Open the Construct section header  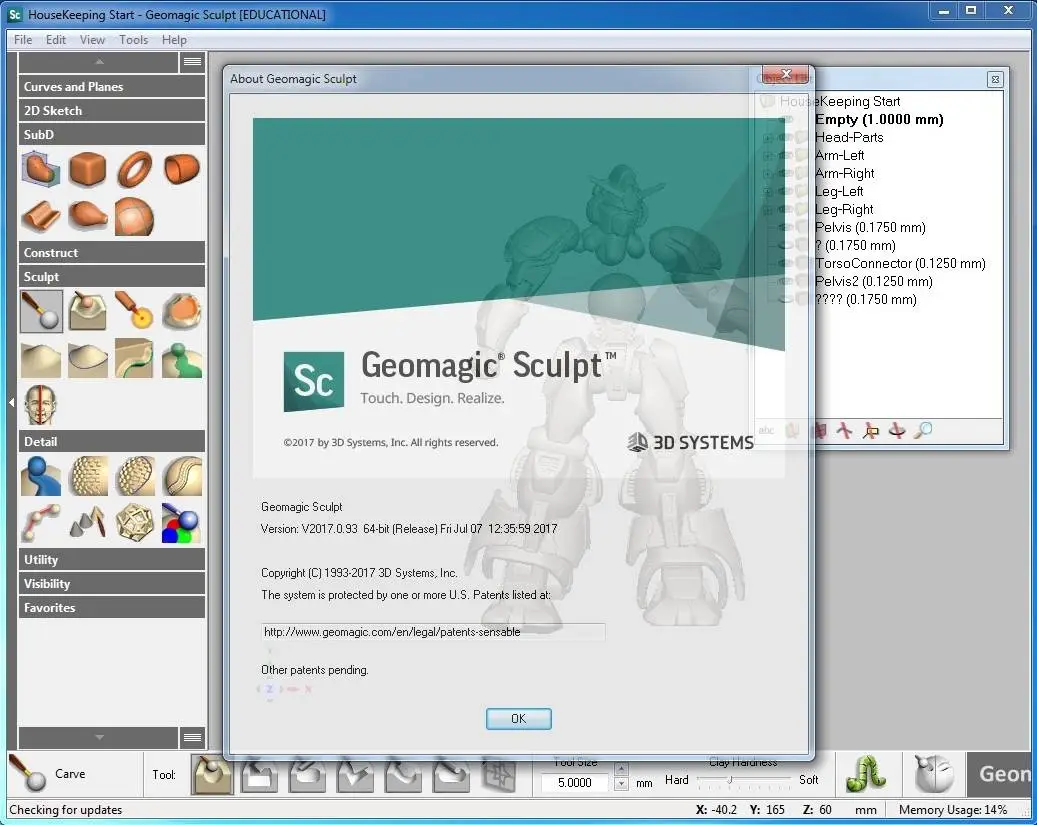tap(110, 252)
